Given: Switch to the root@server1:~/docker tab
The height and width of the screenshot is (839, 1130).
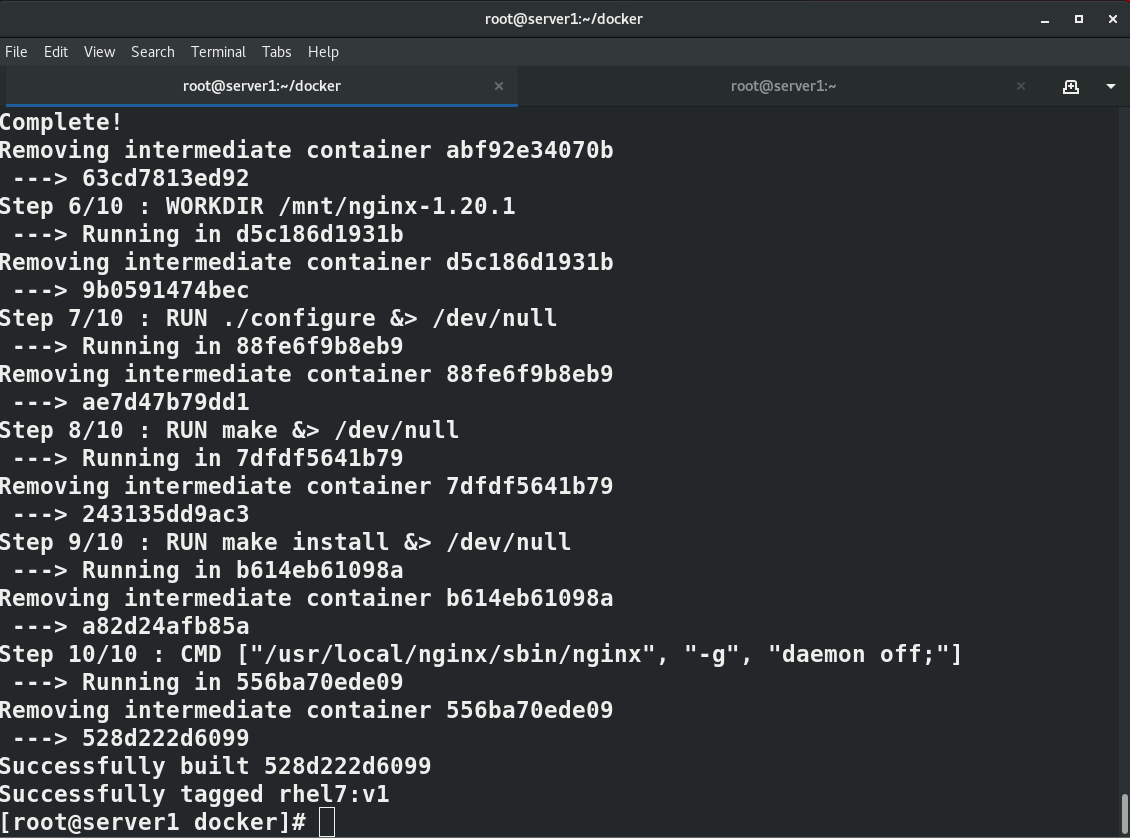Looking at the screenshot, I should pos(262,86).
